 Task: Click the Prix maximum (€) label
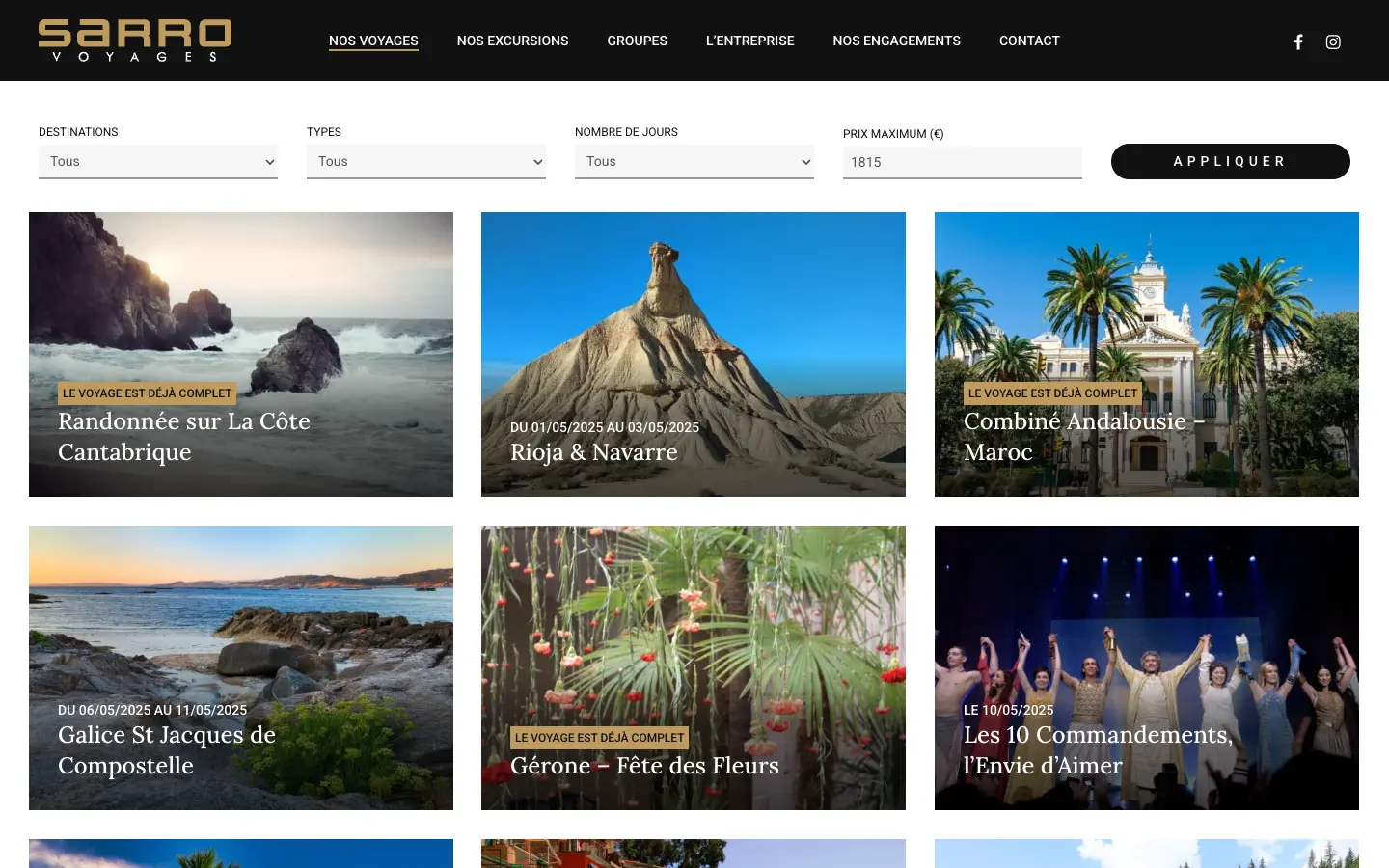893,134
